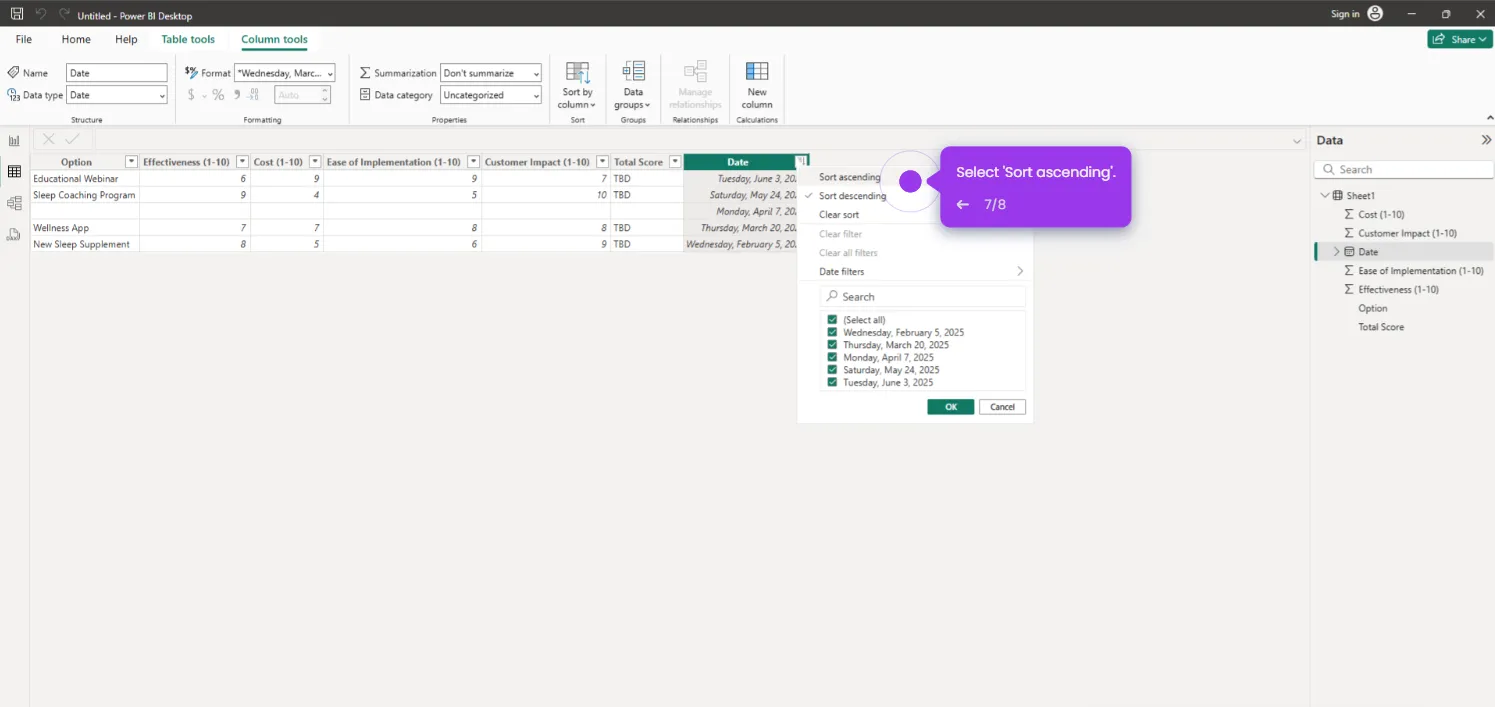Open the File menu

(x=24, y=39)
